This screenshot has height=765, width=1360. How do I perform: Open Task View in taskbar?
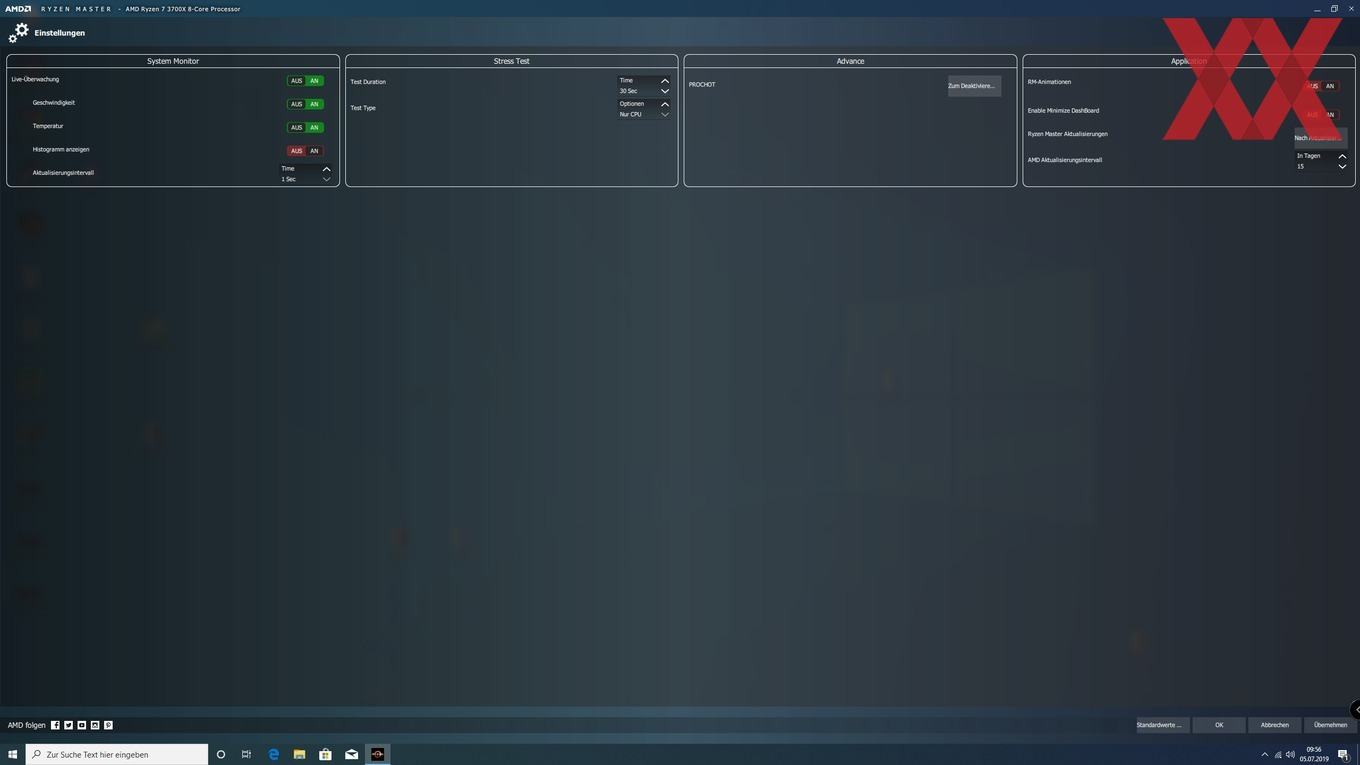(246, 754)
